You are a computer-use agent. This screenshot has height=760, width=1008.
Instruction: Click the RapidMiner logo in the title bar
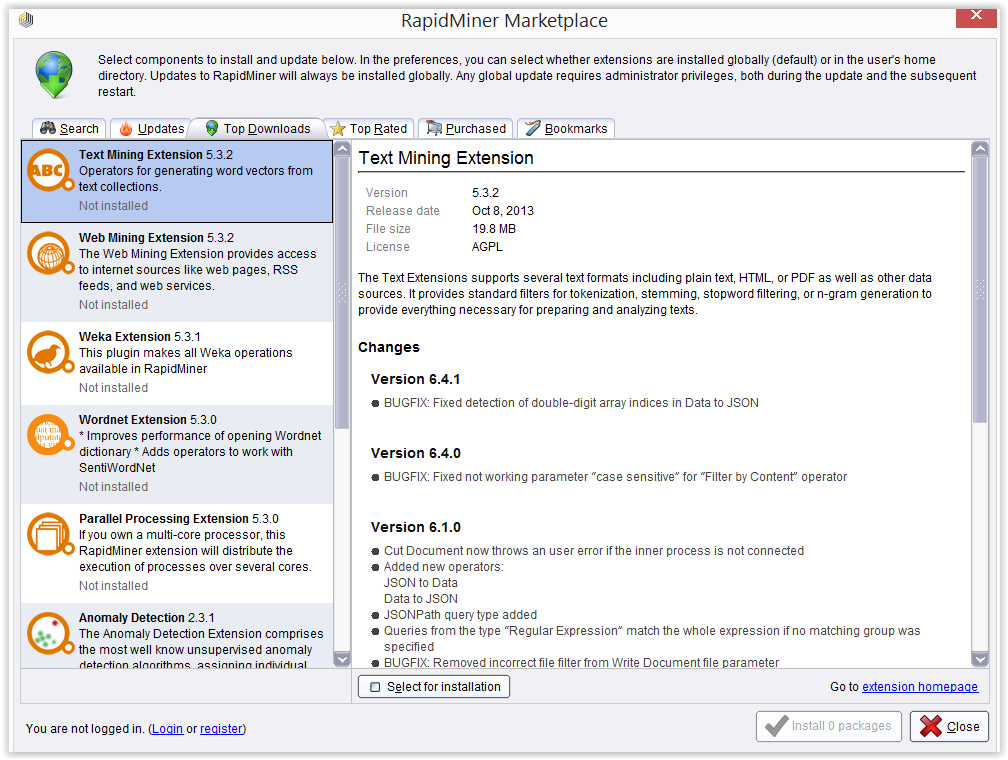26,20
